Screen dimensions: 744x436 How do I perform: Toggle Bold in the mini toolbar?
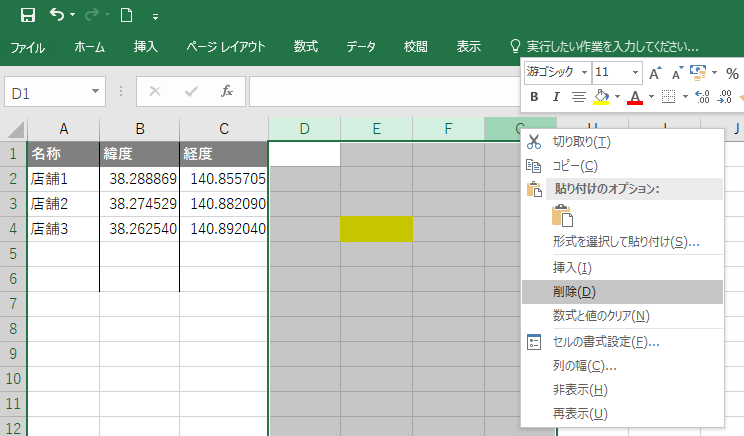point(534,97)
